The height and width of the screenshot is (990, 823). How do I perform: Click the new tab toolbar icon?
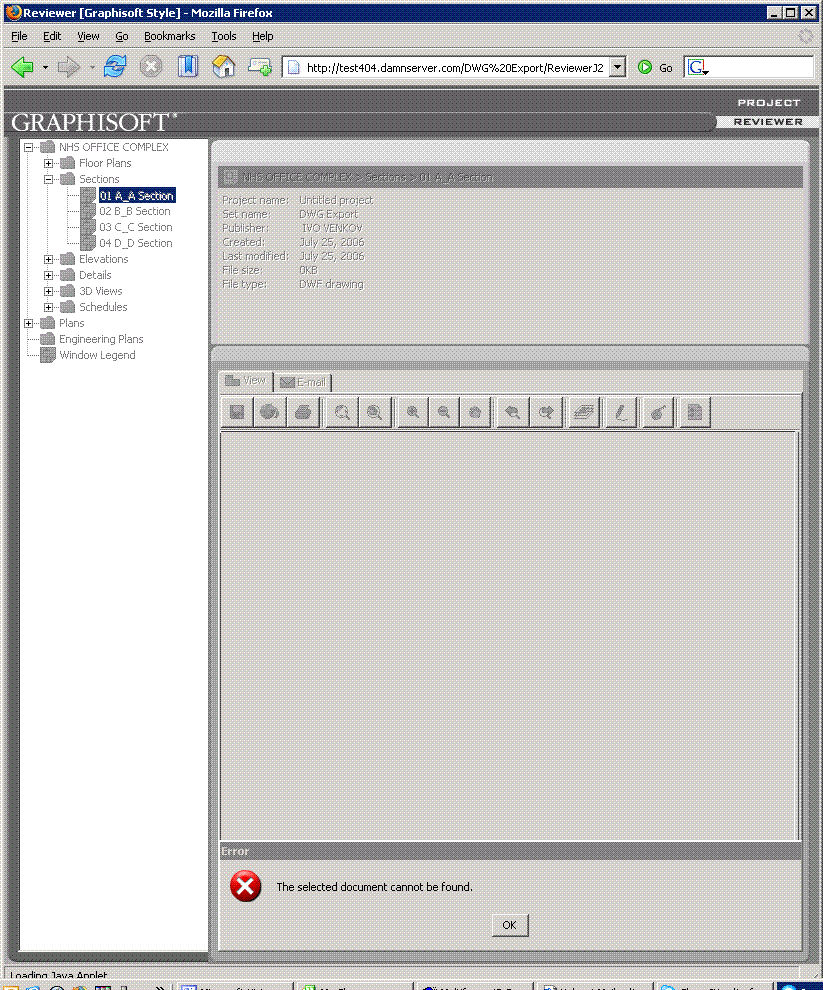260,66
